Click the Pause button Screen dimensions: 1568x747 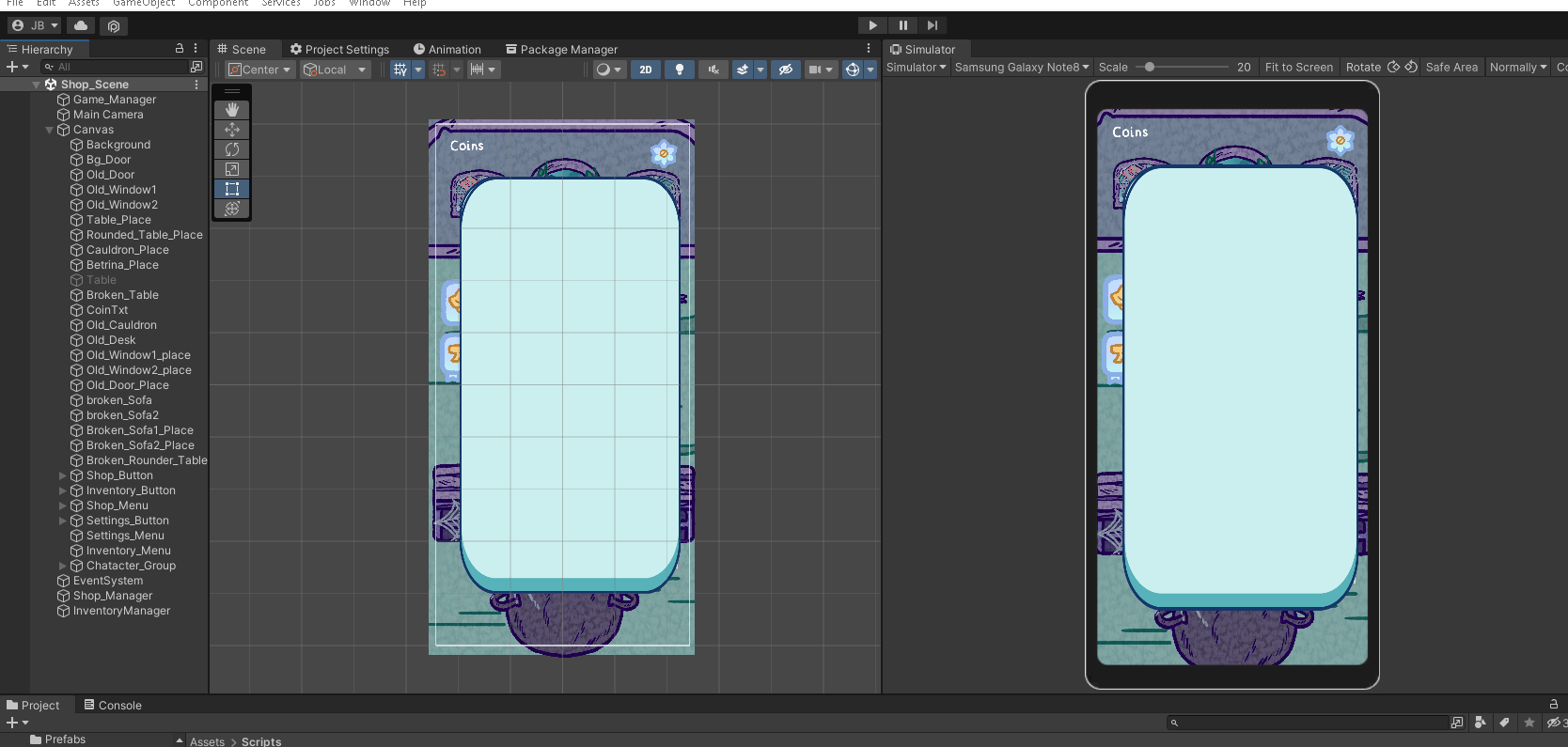902,25
